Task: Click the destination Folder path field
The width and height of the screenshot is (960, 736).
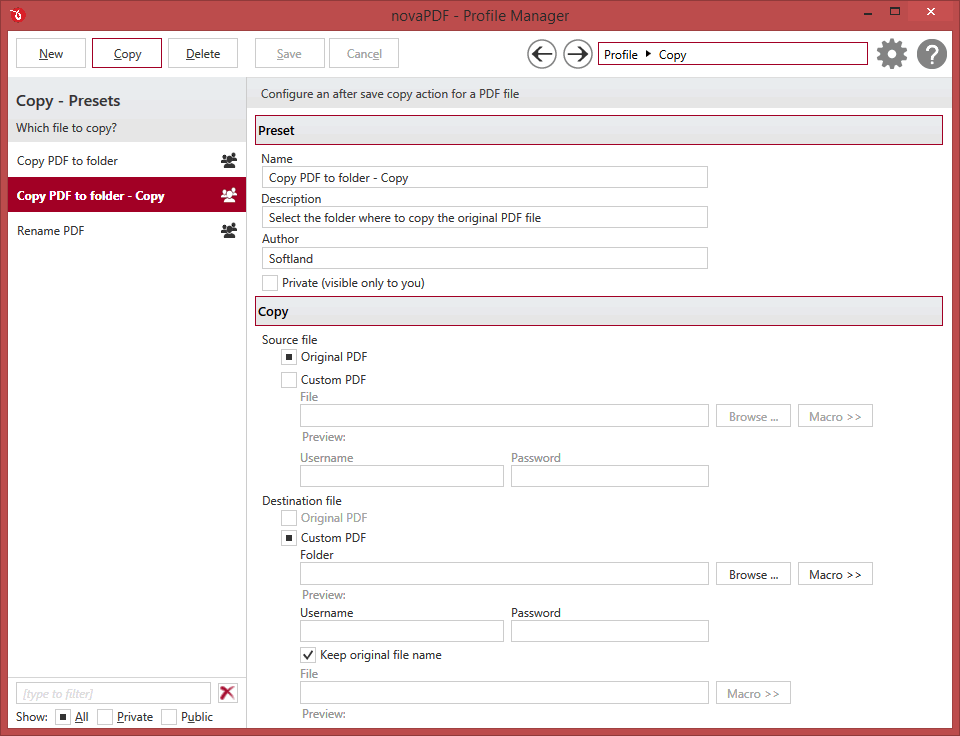Action: point(504,574)
